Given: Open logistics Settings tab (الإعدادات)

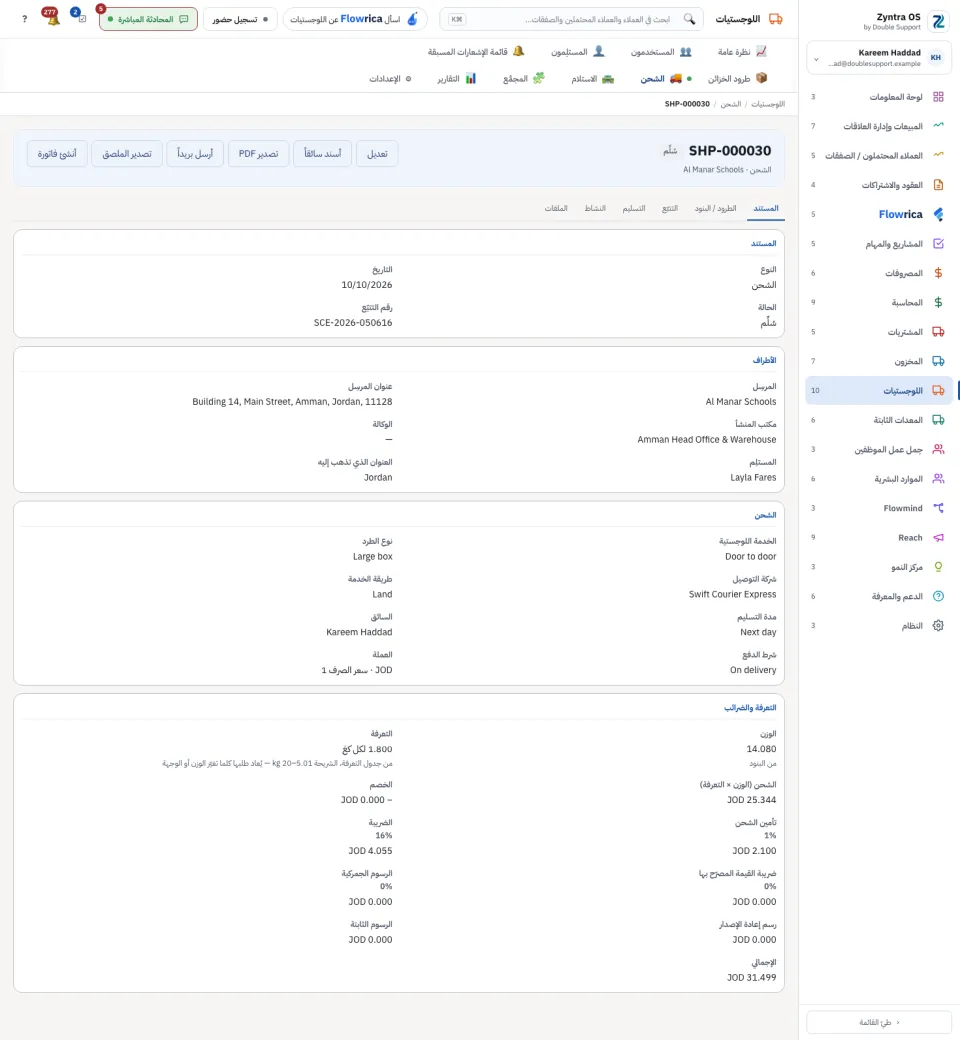Looking at the screenshot, I should coord(390,78).
